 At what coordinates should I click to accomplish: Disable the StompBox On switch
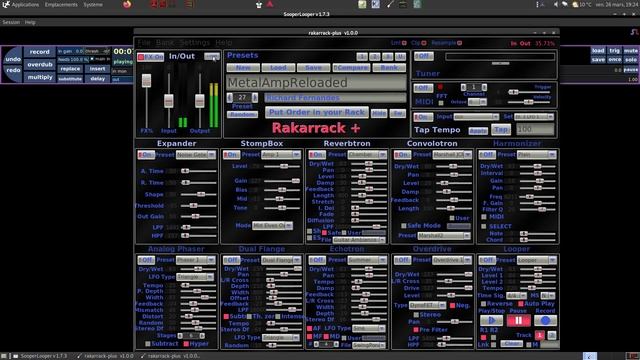(x=231, y=155)
